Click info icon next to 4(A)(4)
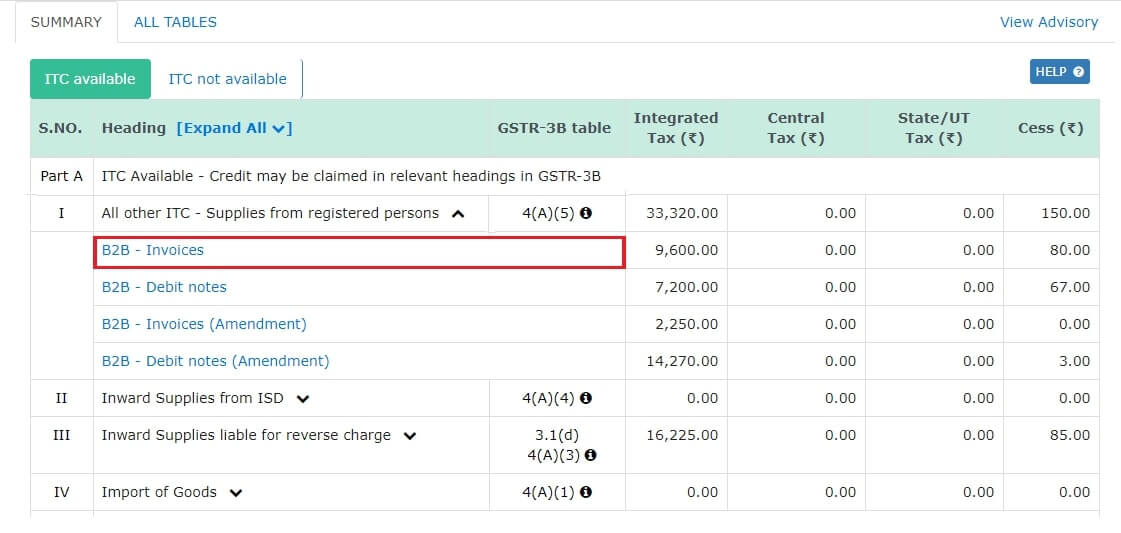This screenshot has height=533, width=1121. (586, 398)
